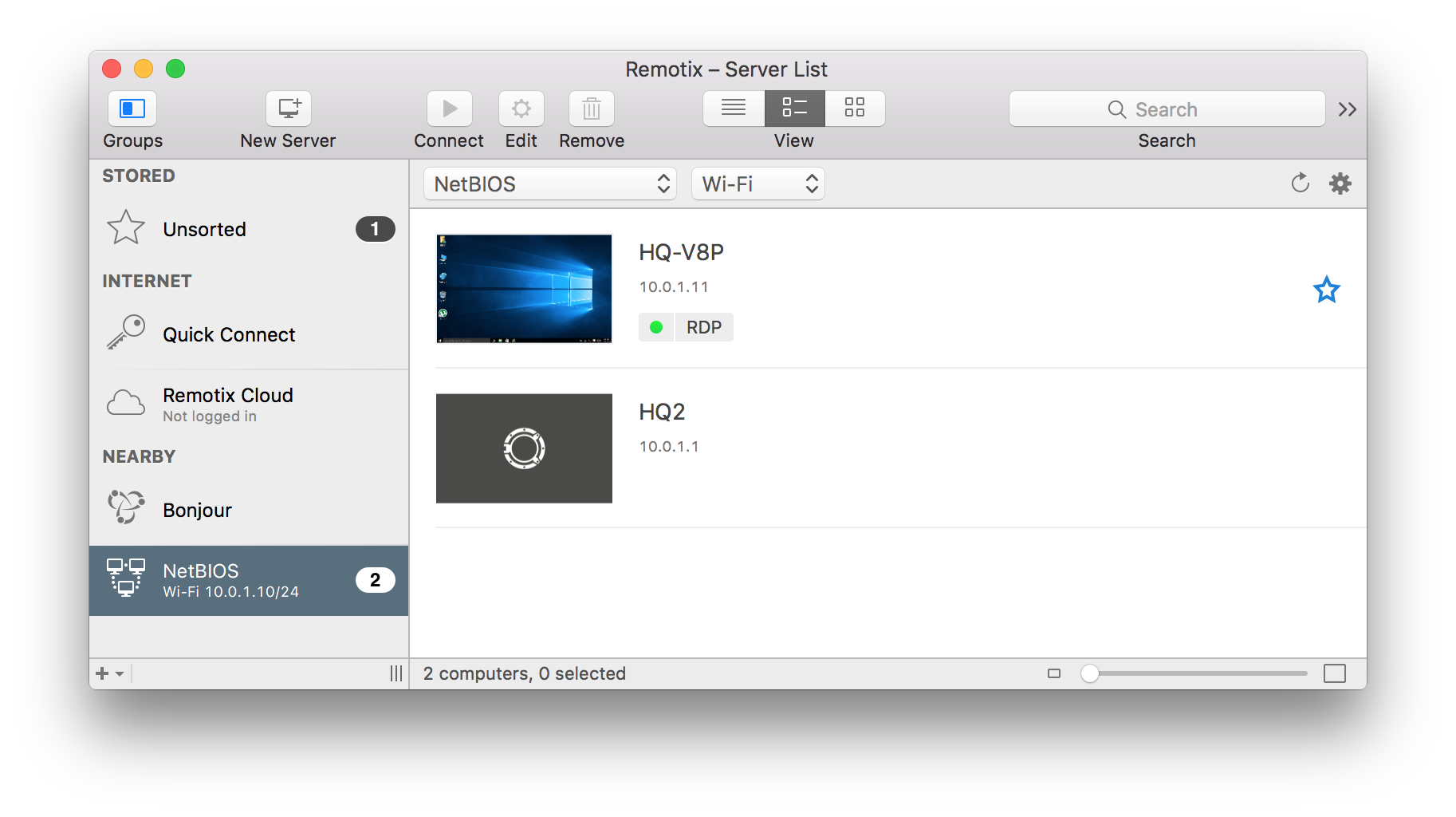This screenshot has width=1456, height=817.
Task: Click the Wi-Fi 10.0.1.10/24 subtitle
Action: point(230,592)
